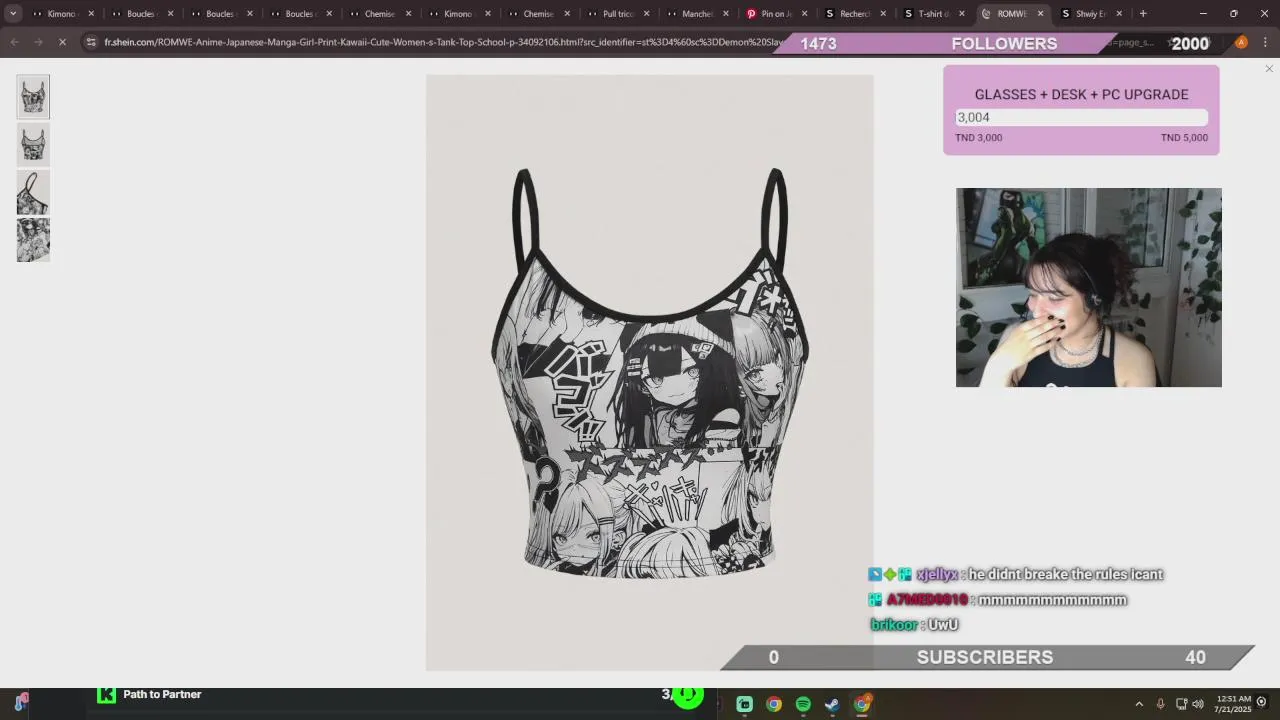Image resolution: width=1280 pixels, height=720 pixels.
Task: Open Spotify from the taskbar
Action: [803, 704]
